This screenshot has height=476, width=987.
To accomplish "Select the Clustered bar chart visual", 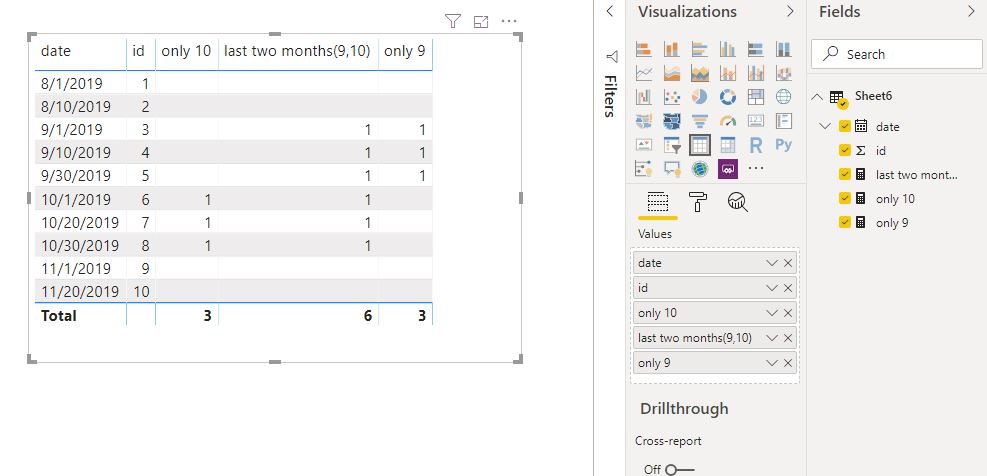I will [699, 49].
